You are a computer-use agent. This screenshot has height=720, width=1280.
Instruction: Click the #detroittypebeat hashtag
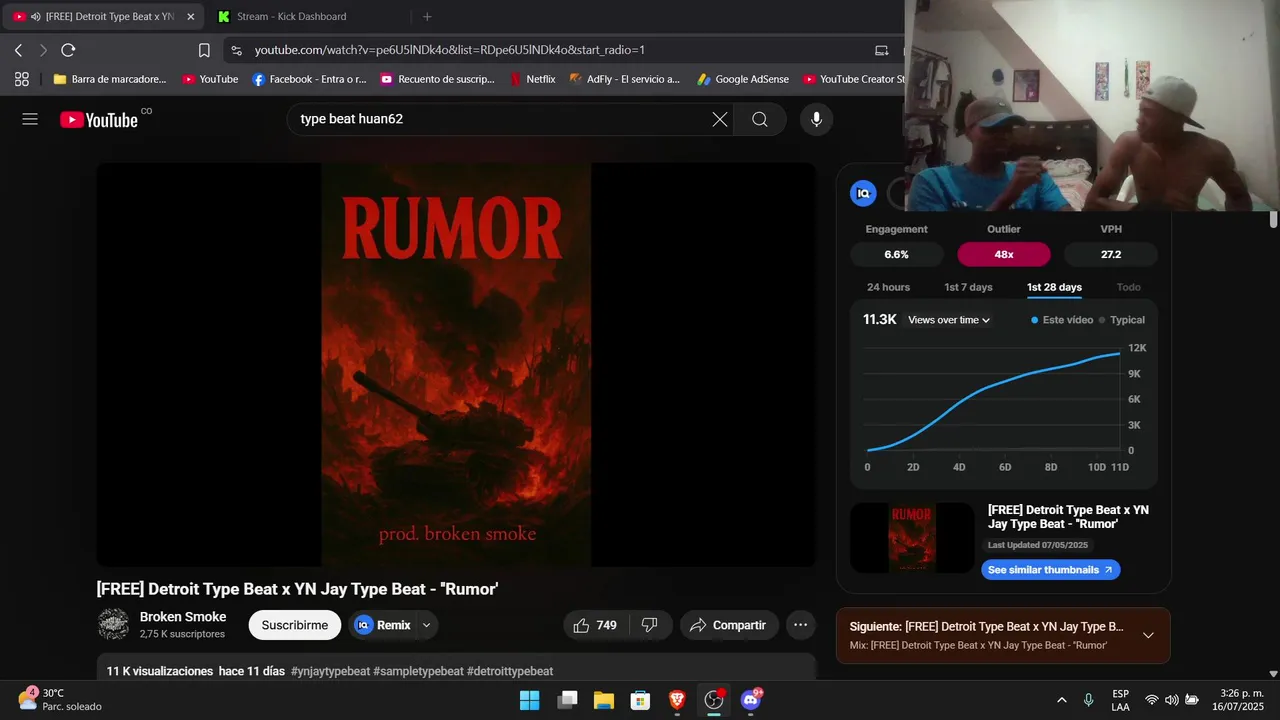[x=510, y=671]
